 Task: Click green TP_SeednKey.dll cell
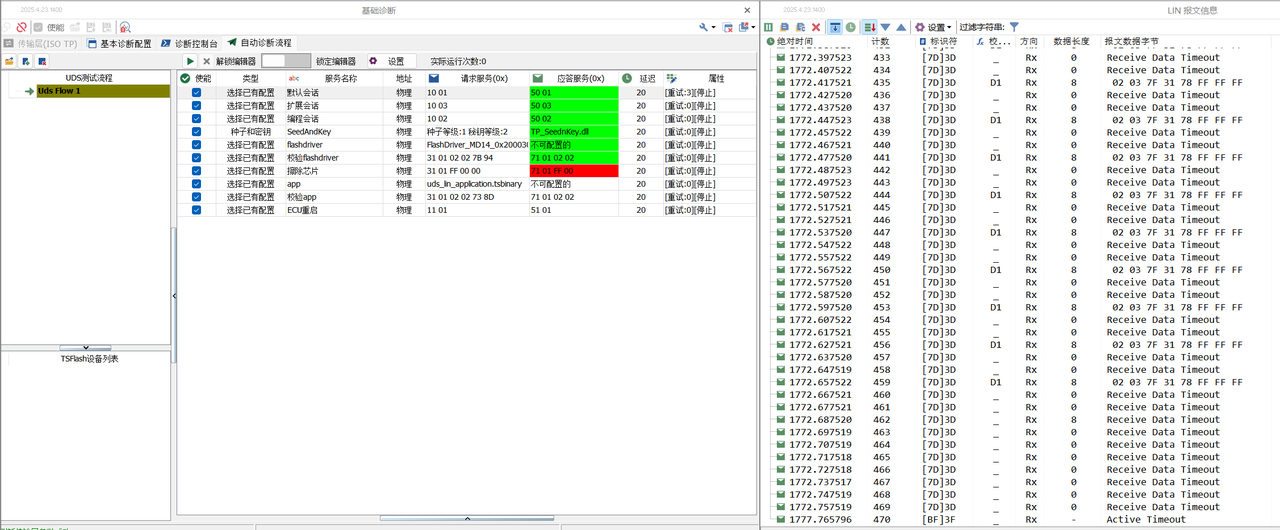(573, 131)
